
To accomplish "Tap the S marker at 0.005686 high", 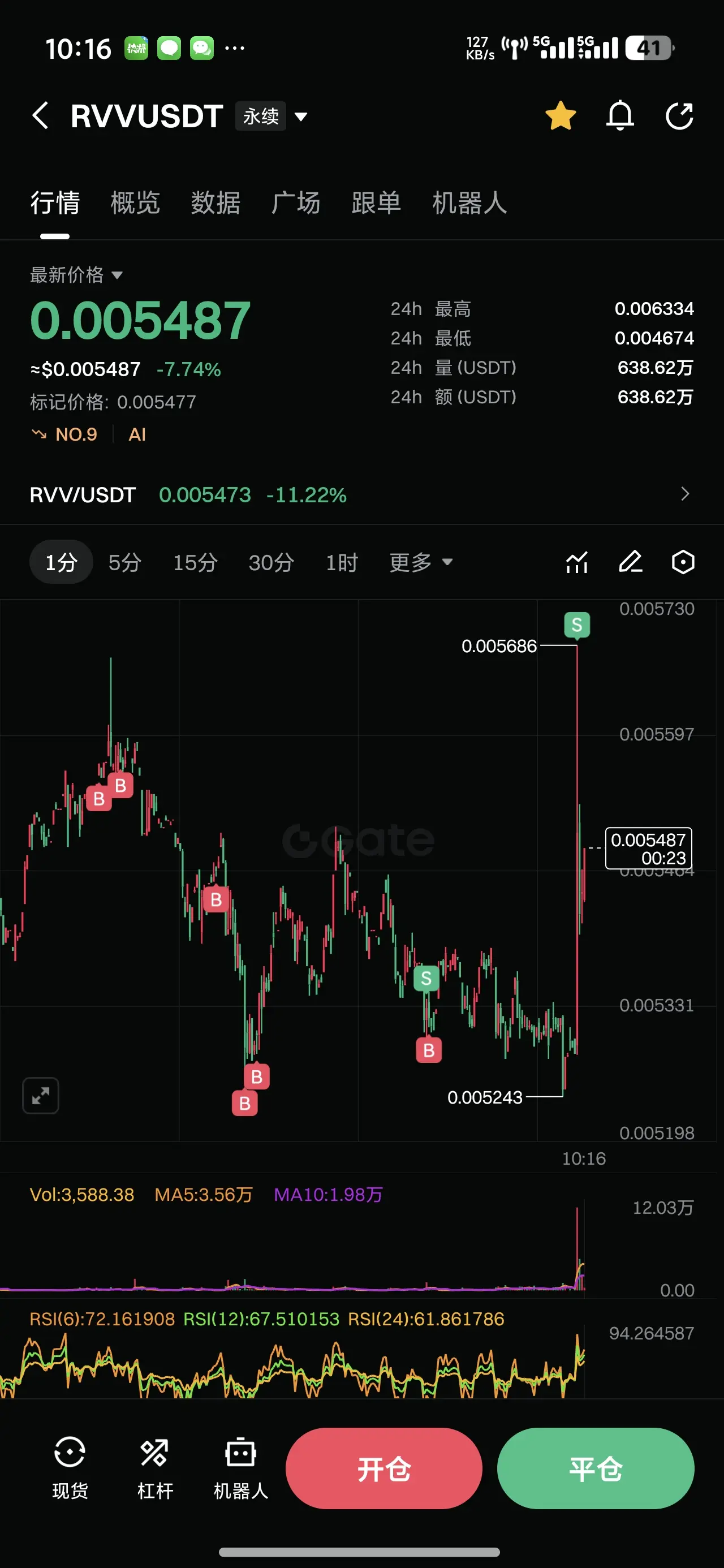I will (x=578, y=625).
